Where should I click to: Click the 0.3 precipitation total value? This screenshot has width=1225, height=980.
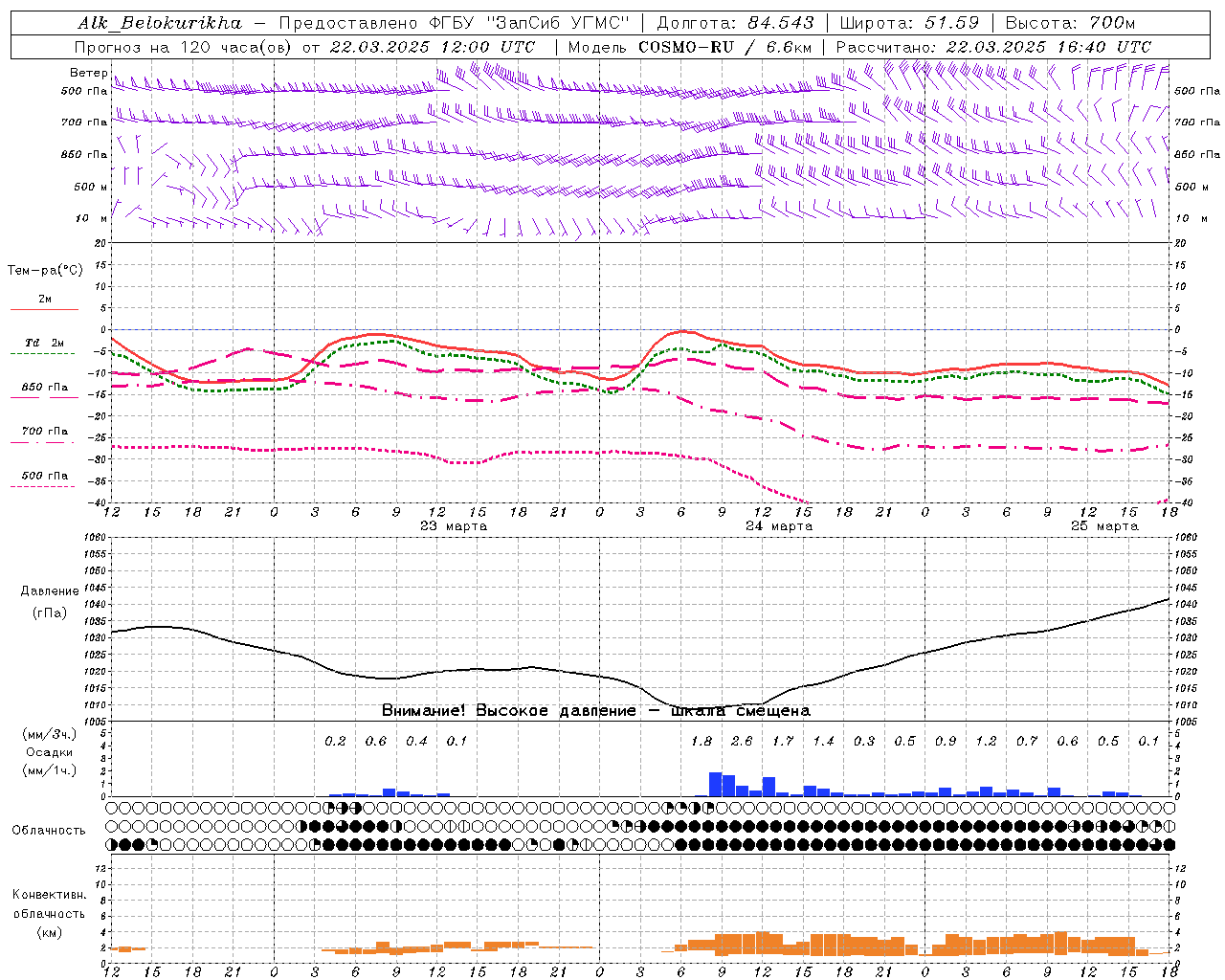[864, 742]
